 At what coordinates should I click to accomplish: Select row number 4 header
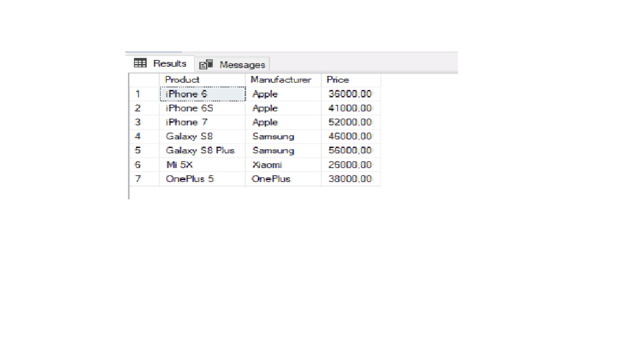point(144,136)
